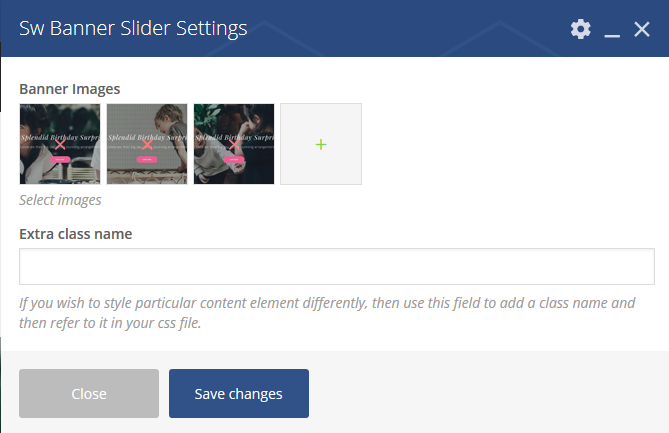Viewport: 669px width, 433px height.
Task: Click the pink button in first thumbnail
Action: coord(60,160)
